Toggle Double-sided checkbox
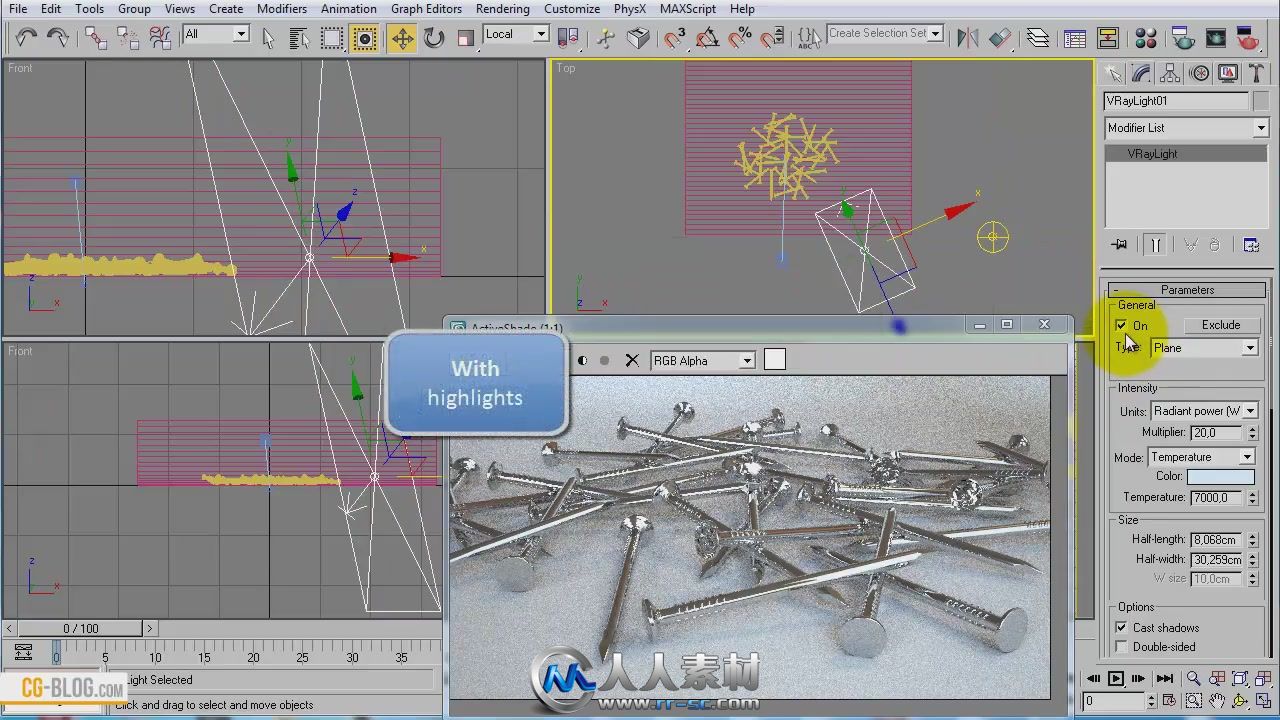 click(1122, 647)
